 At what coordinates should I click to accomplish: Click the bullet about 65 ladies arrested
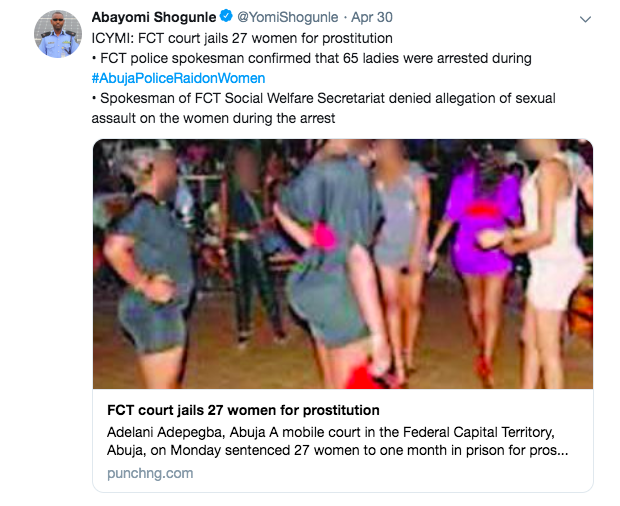312,59
